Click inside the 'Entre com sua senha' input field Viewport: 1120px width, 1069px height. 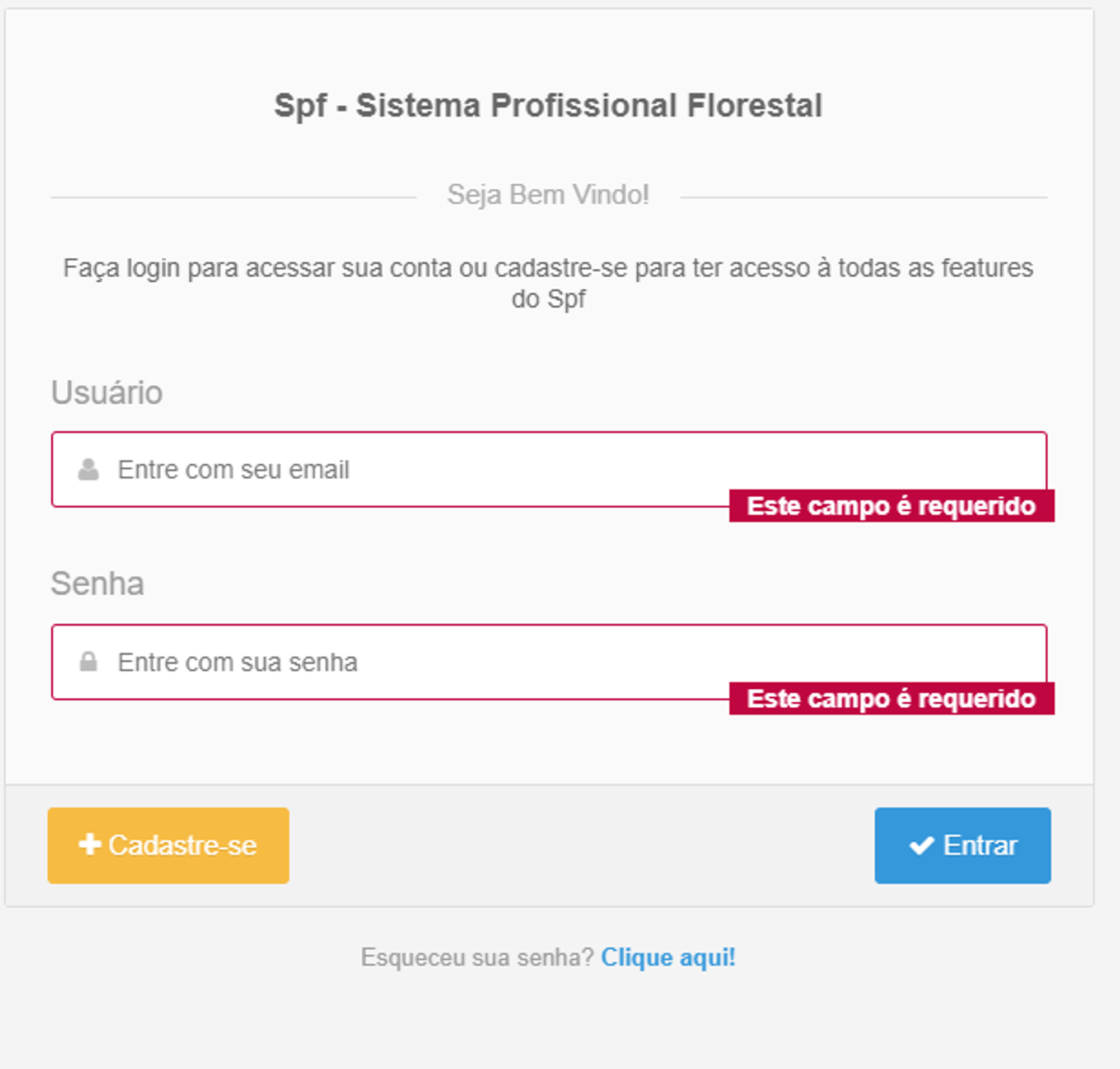point(399,661)
